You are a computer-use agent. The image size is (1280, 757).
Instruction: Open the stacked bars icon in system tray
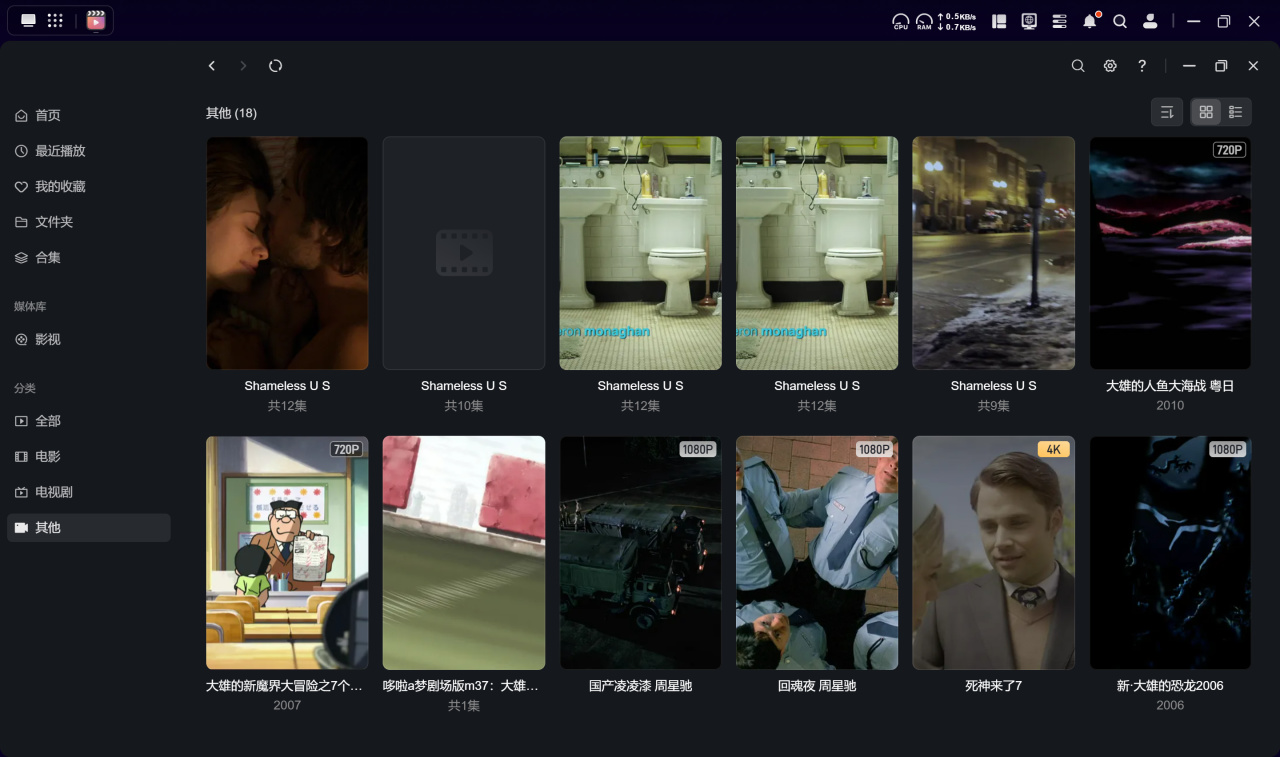(x=1060, y=21)
